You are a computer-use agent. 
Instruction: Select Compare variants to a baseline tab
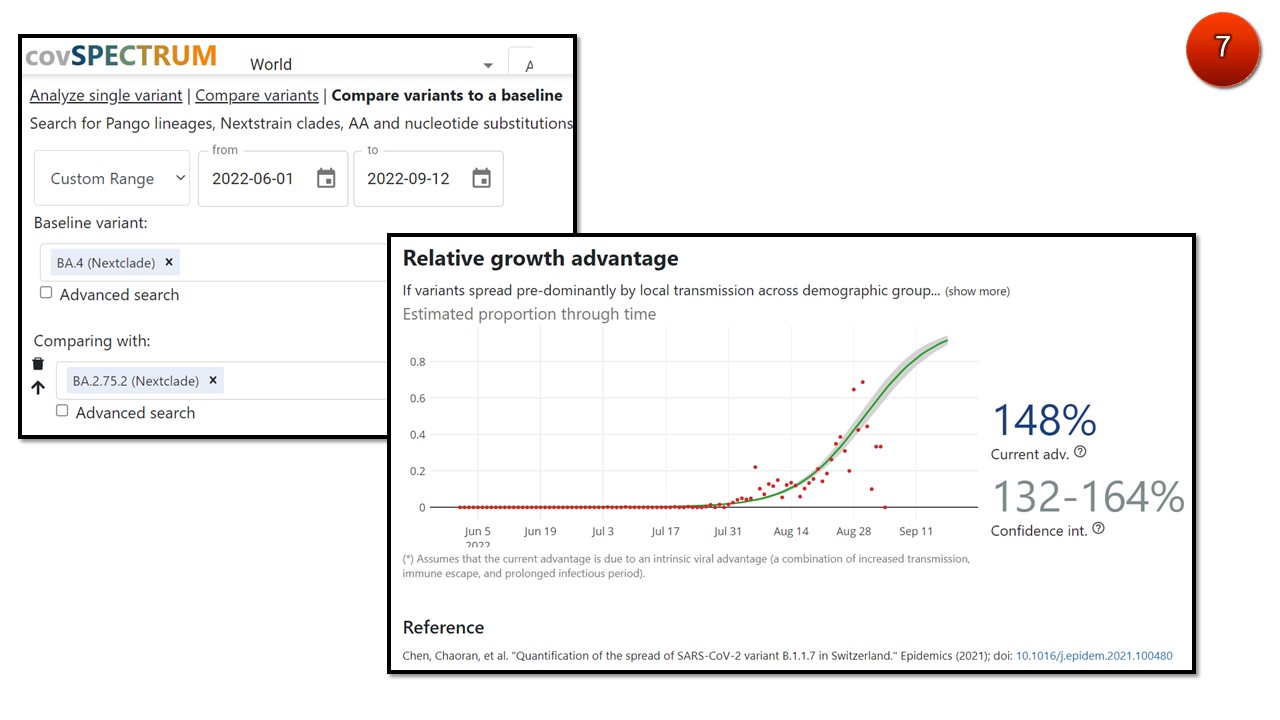click(447, 96)
